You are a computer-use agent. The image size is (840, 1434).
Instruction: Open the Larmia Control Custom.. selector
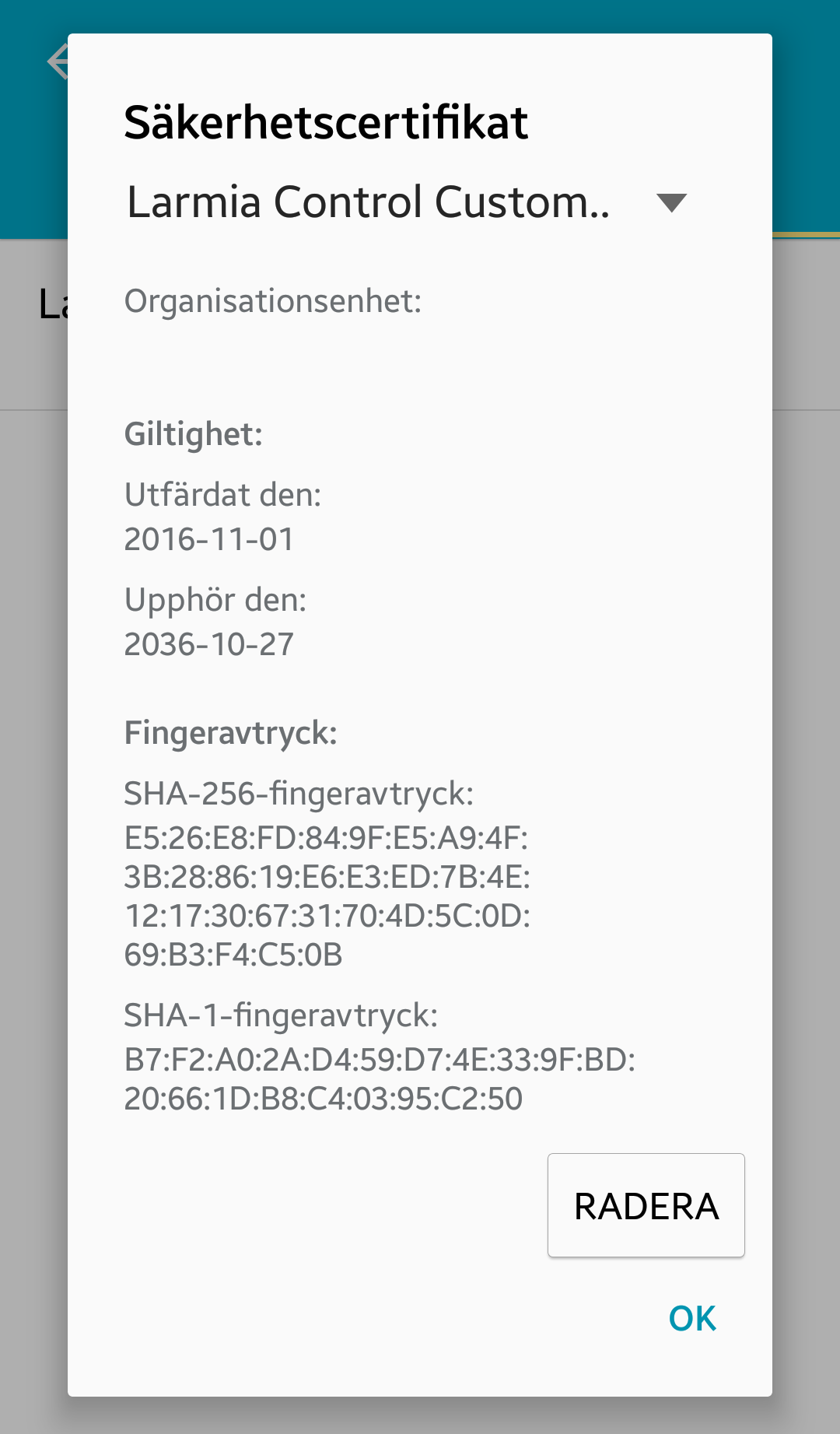369,202
